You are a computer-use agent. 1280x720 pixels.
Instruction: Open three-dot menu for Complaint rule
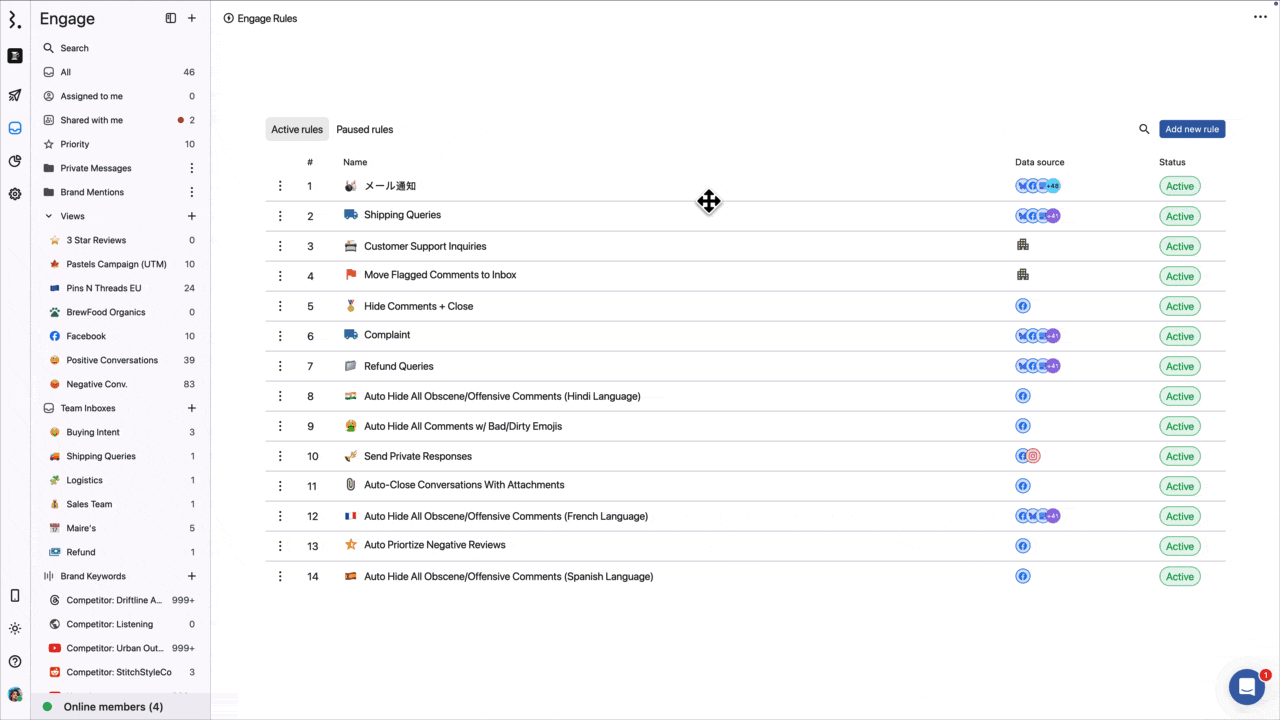tap(280, 336)
